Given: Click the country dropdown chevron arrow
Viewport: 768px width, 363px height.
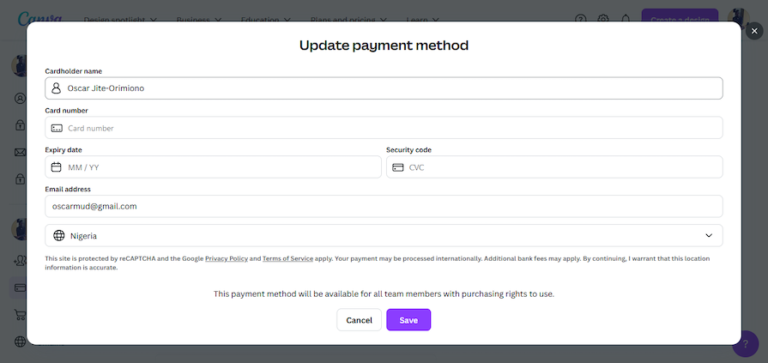Looking at the screenshot, I should coord(708,236).
